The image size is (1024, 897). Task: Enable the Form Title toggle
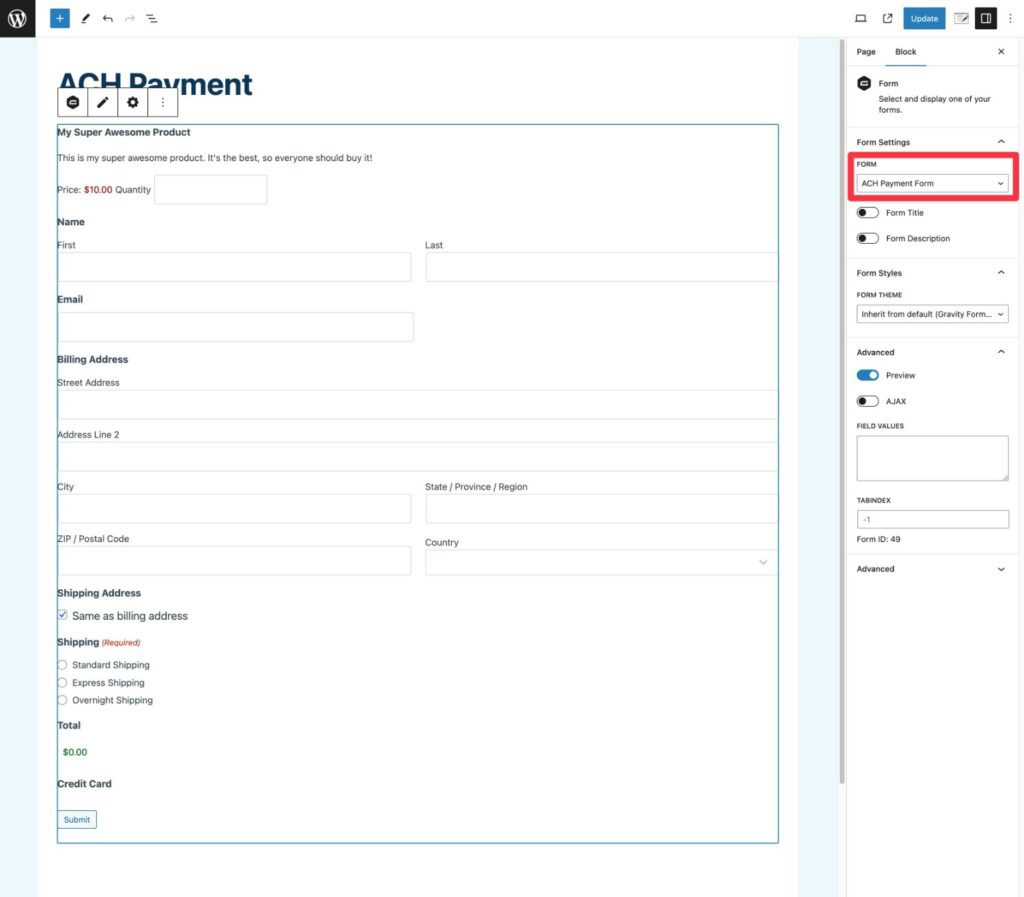tap(869, 212)
